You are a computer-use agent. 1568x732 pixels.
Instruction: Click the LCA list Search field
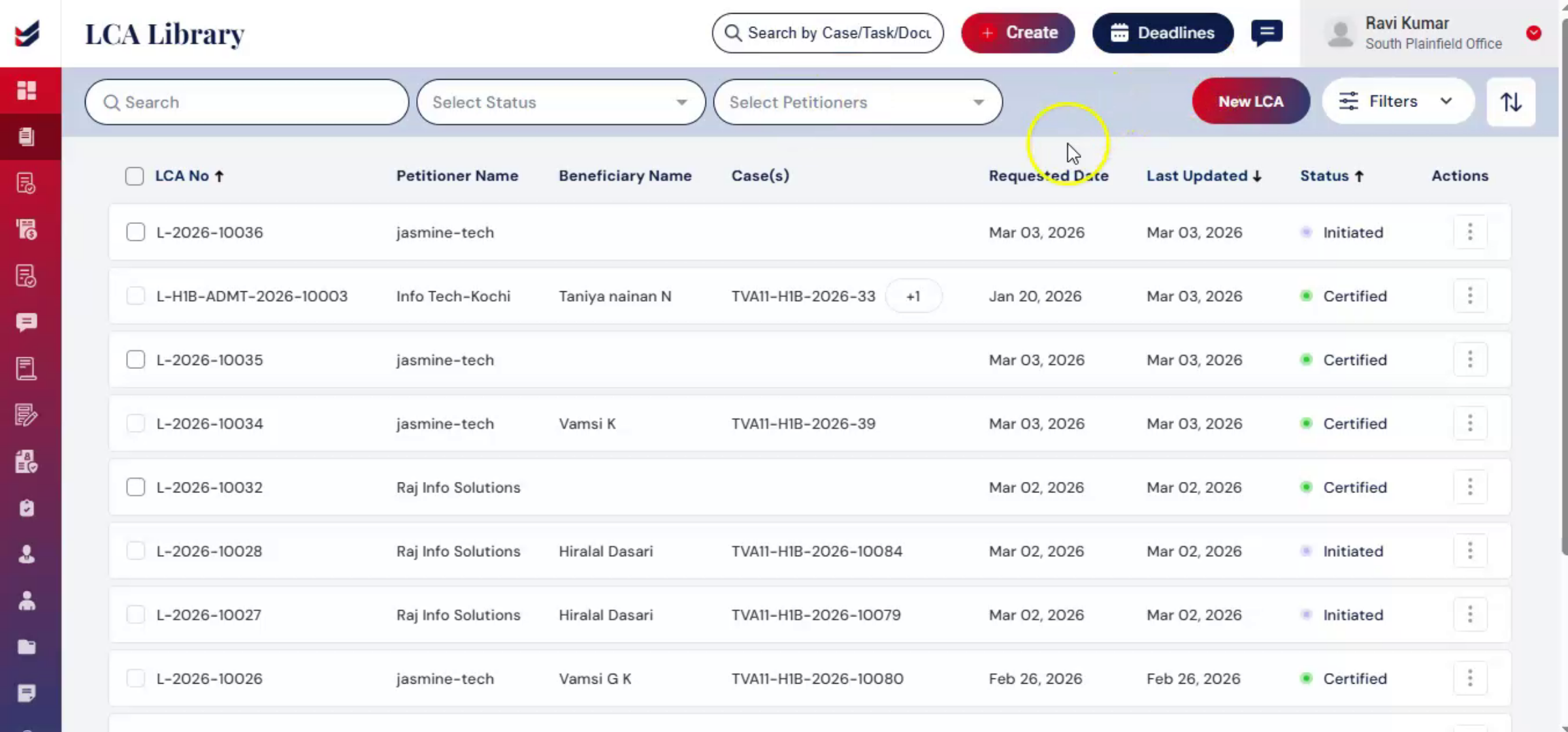click(x=246, y=102)
